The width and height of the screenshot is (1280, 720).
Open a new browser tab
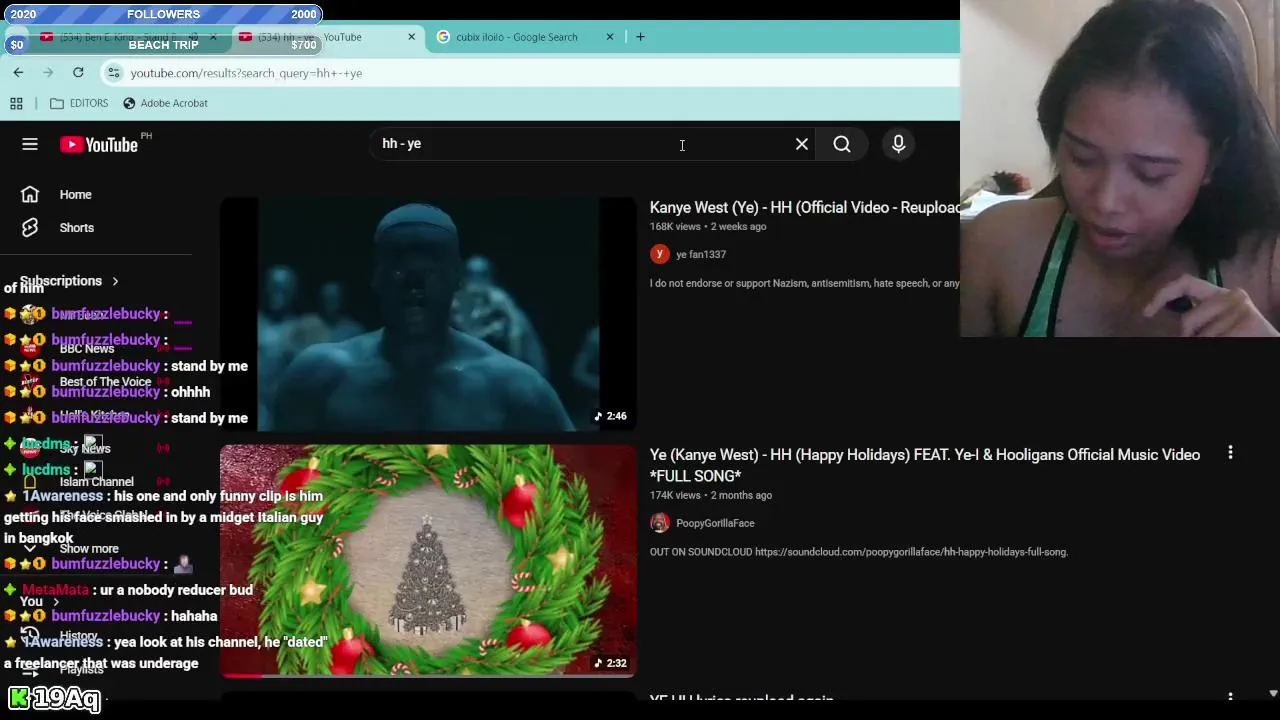641,37
